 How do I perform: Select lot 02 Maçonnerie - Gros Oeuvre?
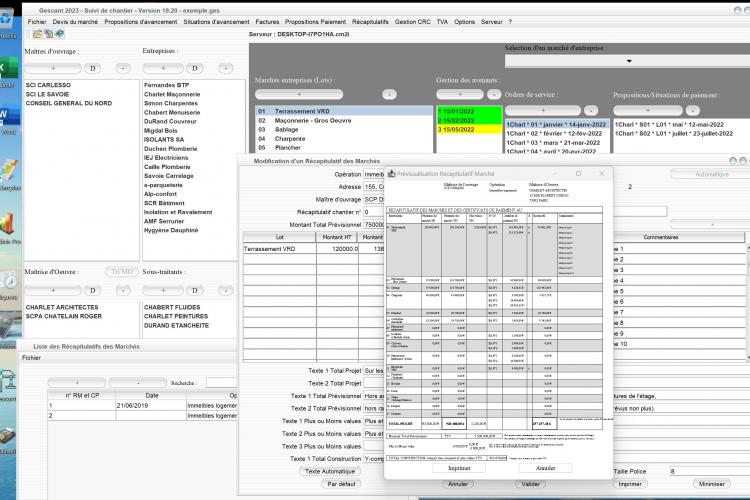pyautogui.click(x=344, y=120)
